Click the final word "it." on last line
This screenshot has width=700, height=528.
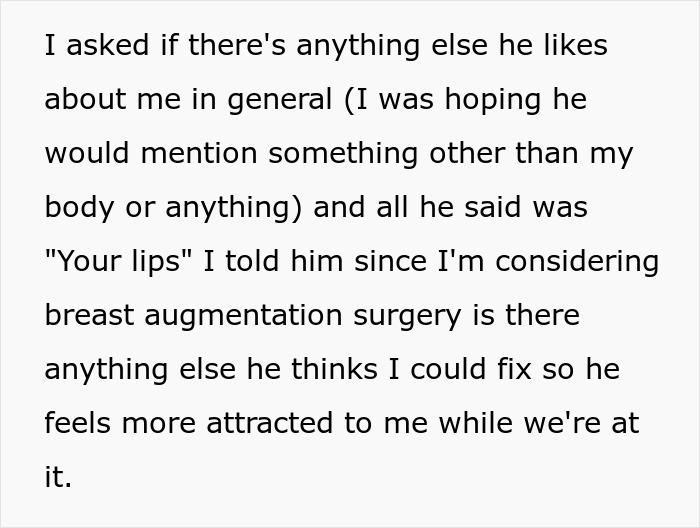point(58,477)
